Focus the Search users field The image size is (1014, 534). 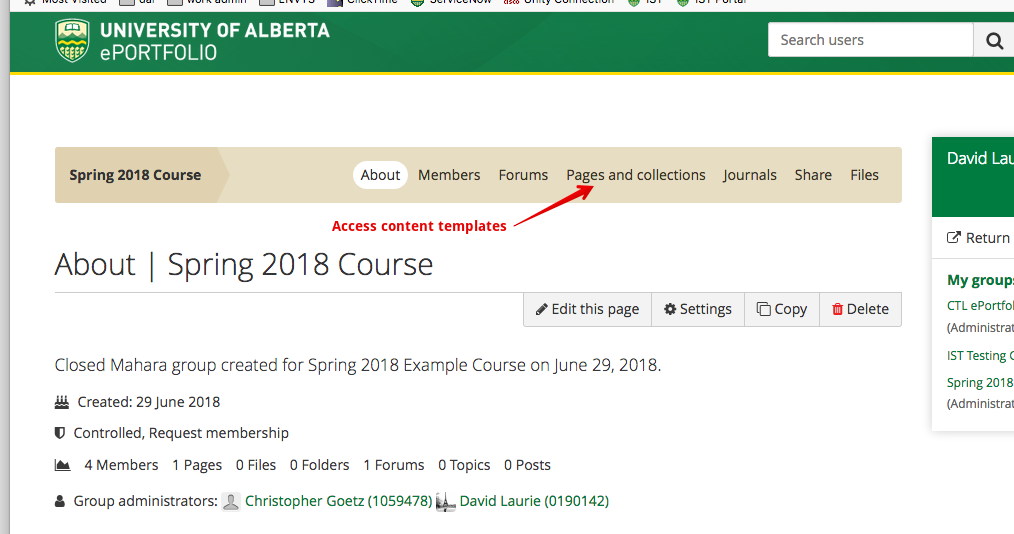(870, 40)
